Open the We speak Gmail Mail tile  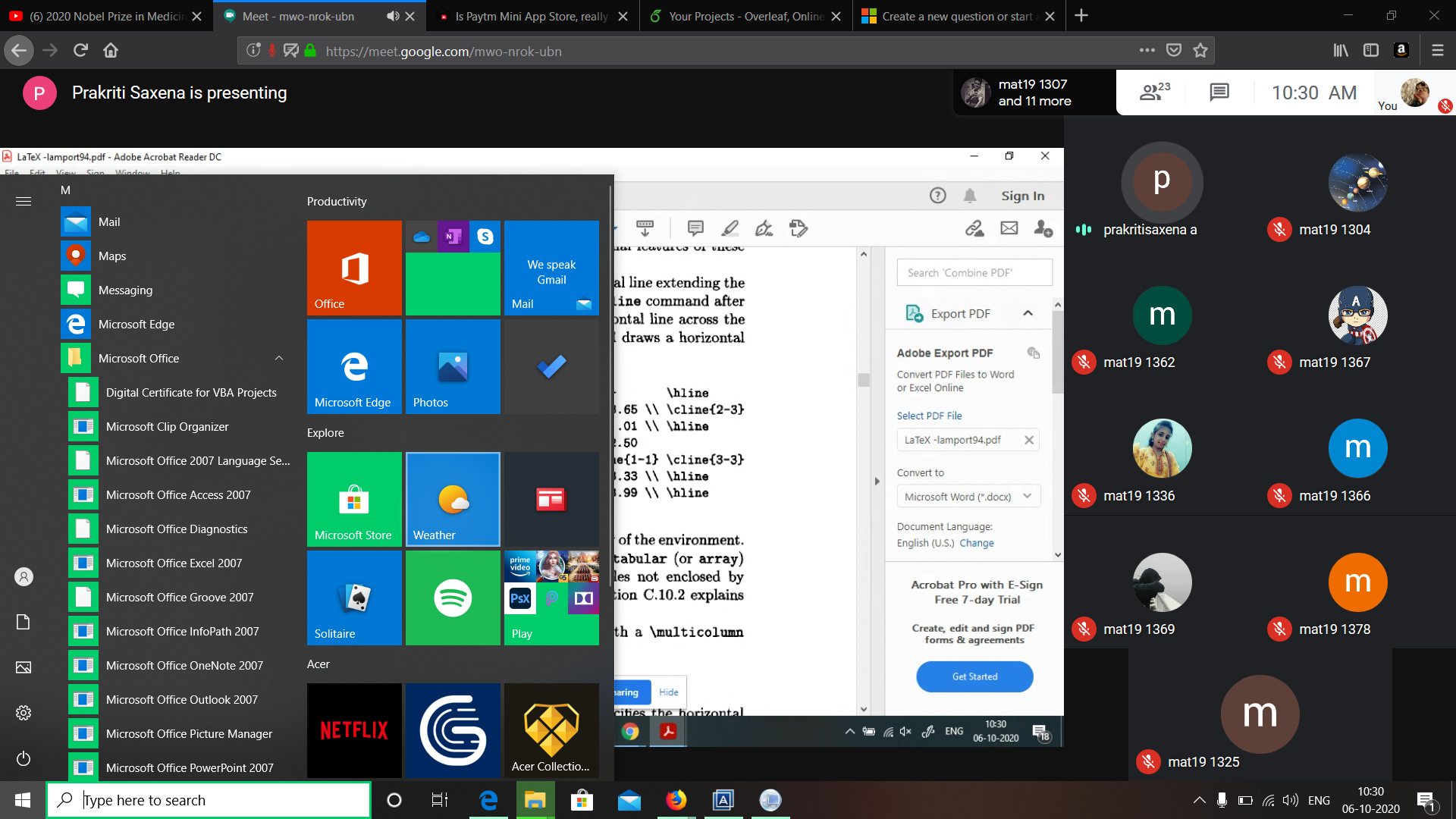(x=551, y=268)
